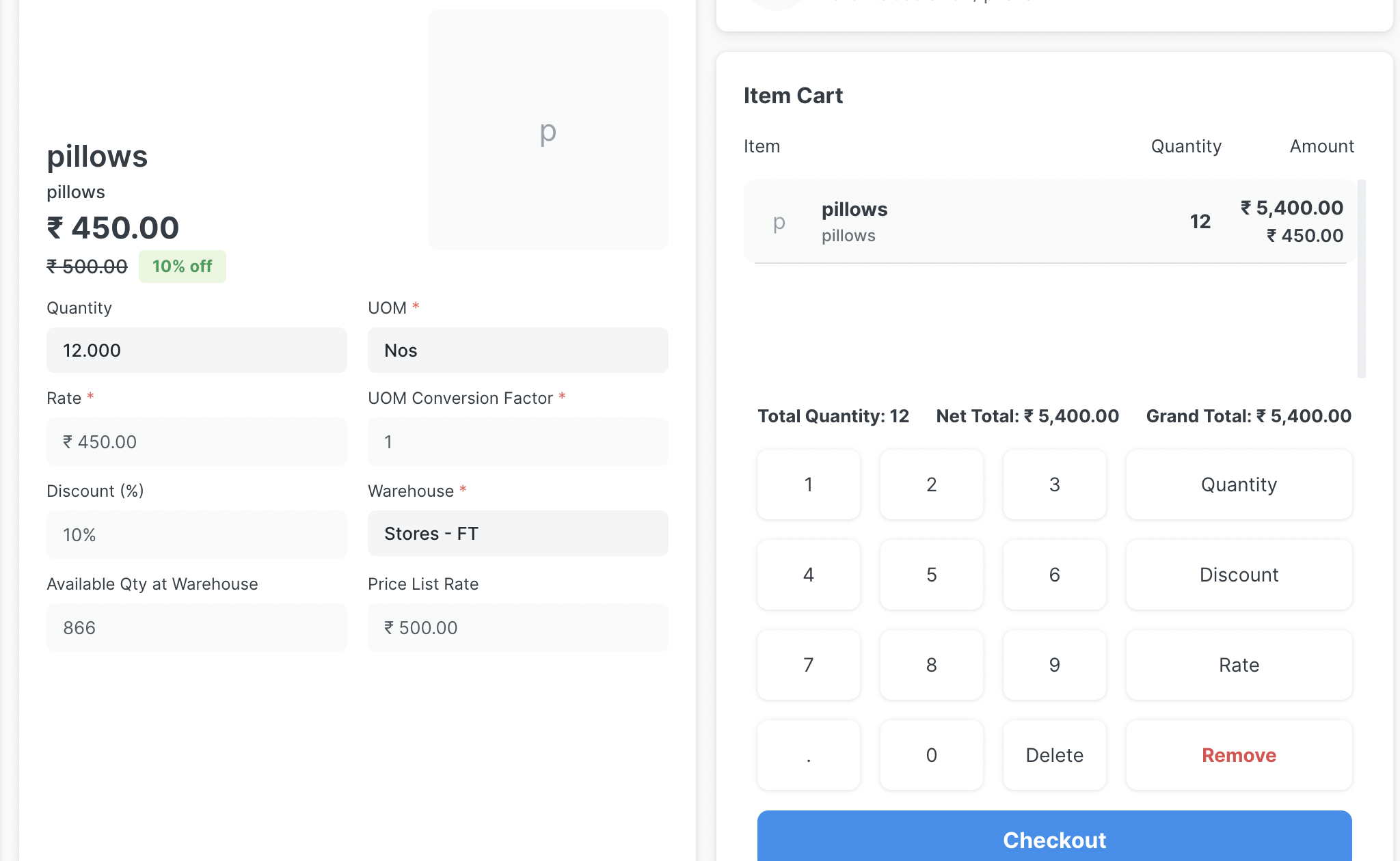Viewport: 1400px width, 861px height.
Task: Click the Checkout button
Action: click(x=1054, y=840)
